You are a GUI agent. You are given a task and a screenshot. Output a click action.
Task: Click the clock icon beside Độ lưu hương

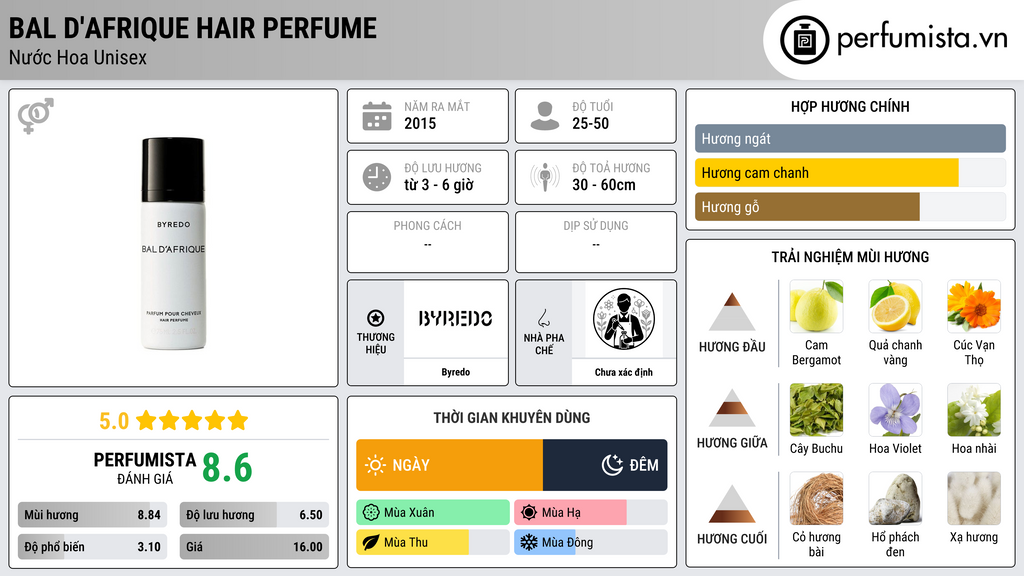377,177
